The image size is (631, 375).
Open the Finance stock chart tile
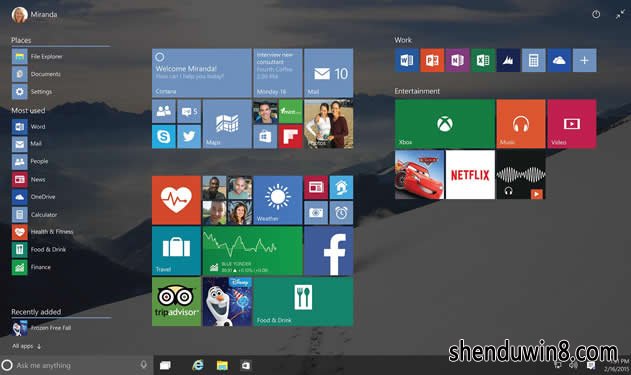tap(252, 251)
